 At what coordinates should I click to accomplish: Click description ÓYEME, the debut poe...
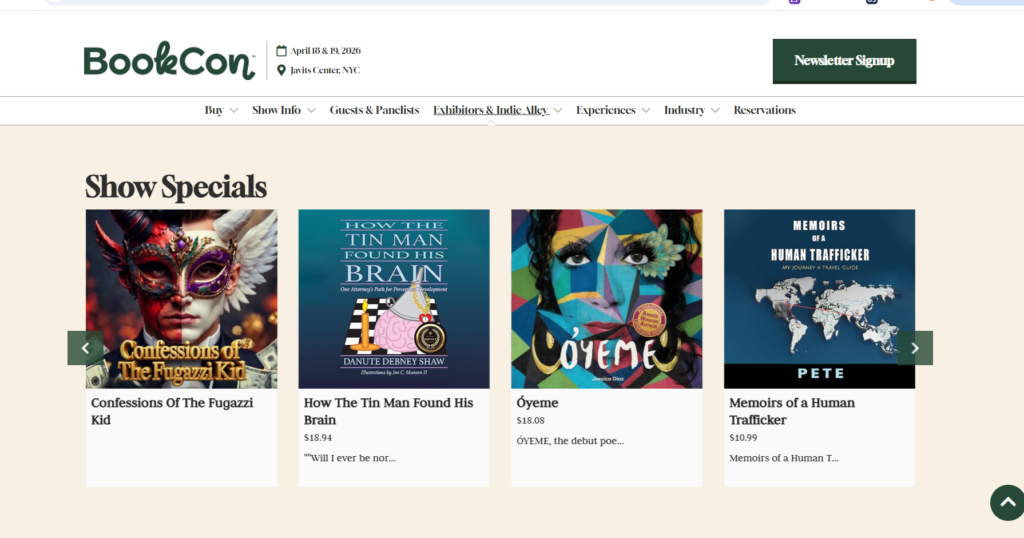pyautogui.click(x=570, y=441)
